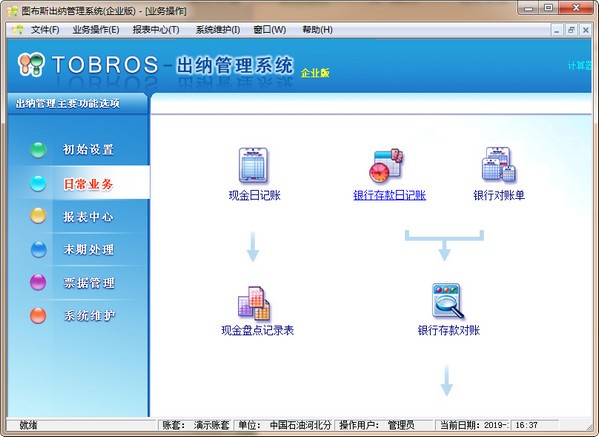Open the 系统维护(I) menu

click(218, 29)
